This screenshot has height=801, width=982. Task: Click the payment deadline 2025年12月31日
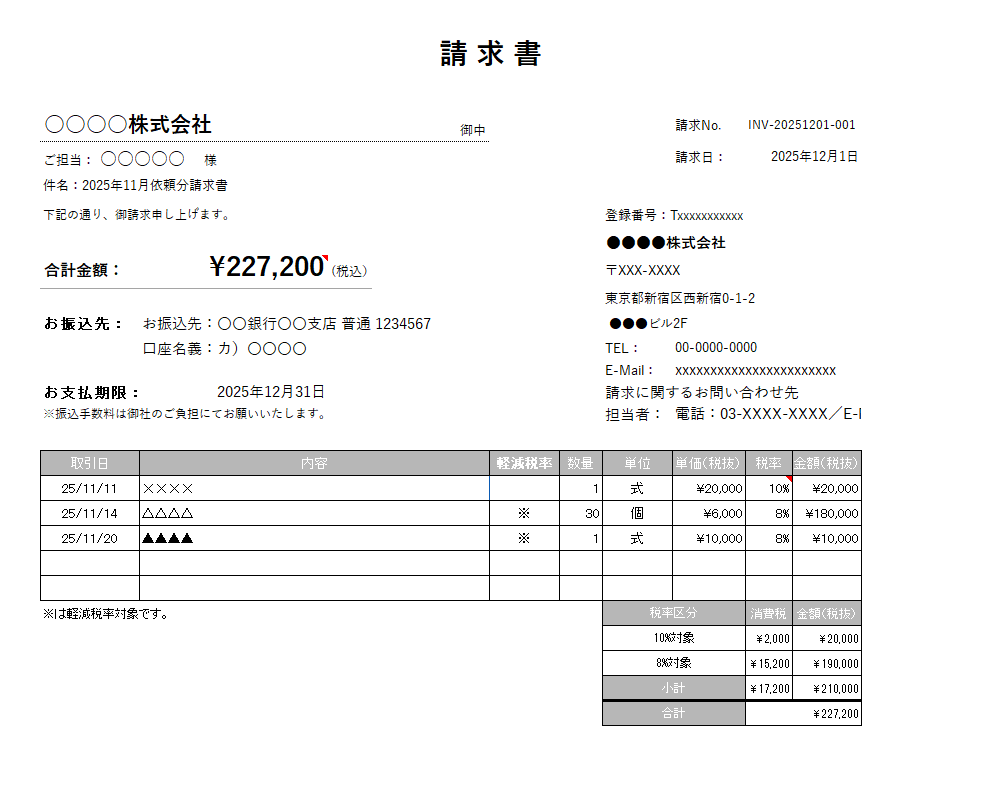pos(270,392)
